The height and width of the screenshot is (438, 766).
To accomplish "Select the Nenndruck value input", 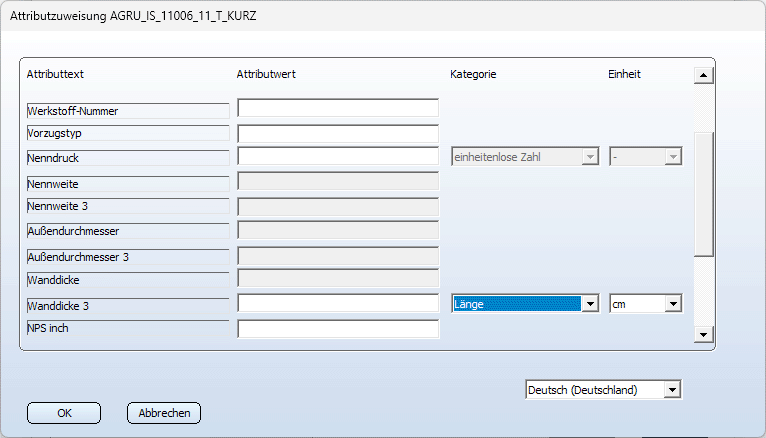I will 338,156.
